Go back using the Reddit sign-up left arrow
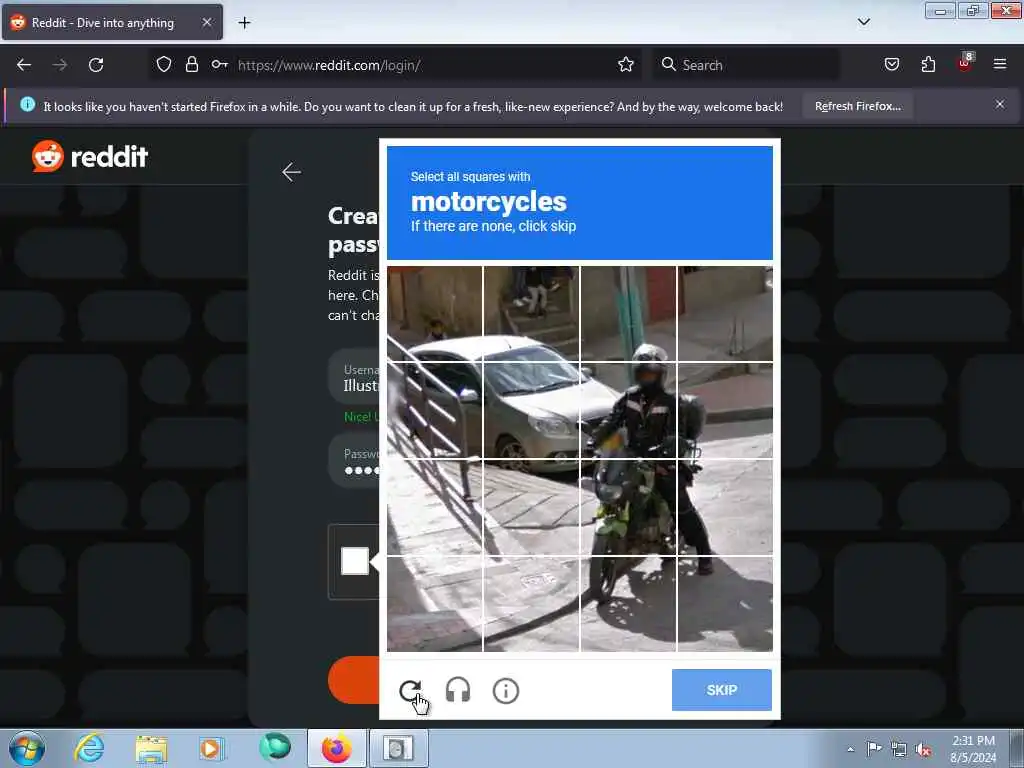This screenshot has width=1024, height=768. 291,172
